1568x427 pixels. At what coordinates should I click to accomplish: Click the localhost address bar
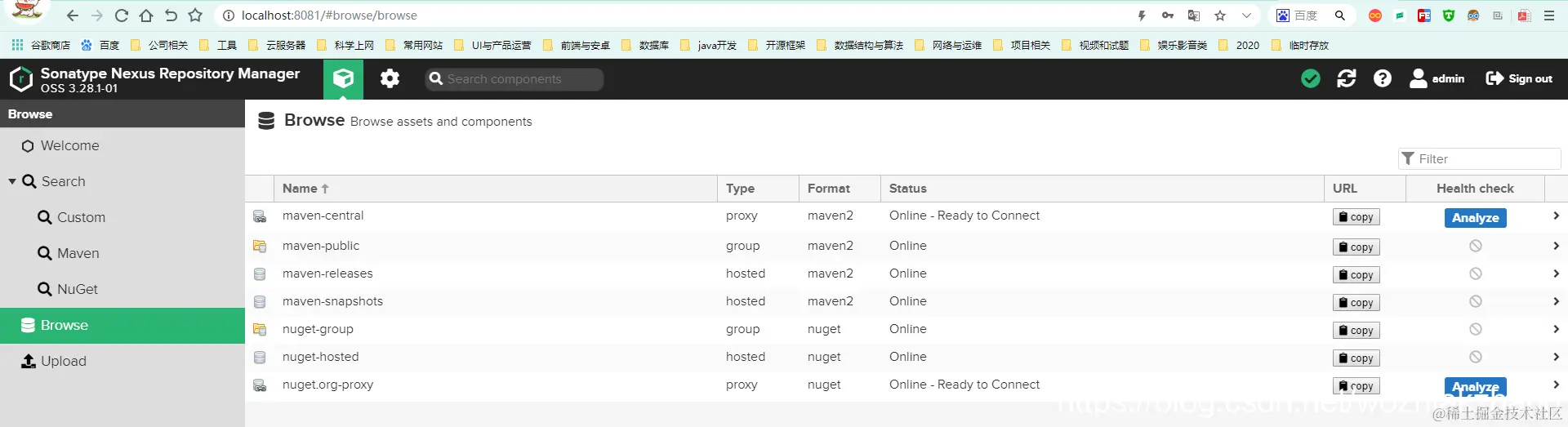[x=670, y=16]
